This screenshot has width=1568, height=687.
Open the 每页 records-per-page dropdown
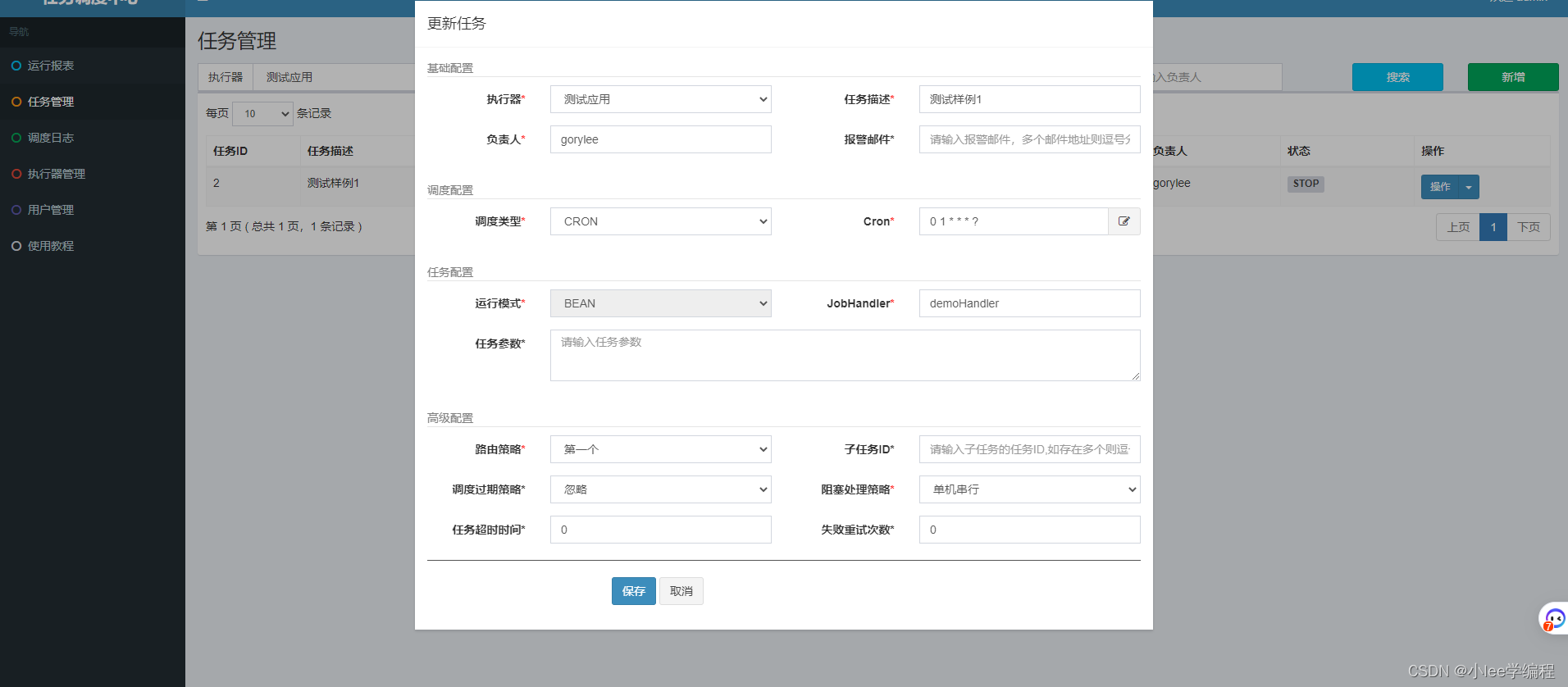point(263,114)
